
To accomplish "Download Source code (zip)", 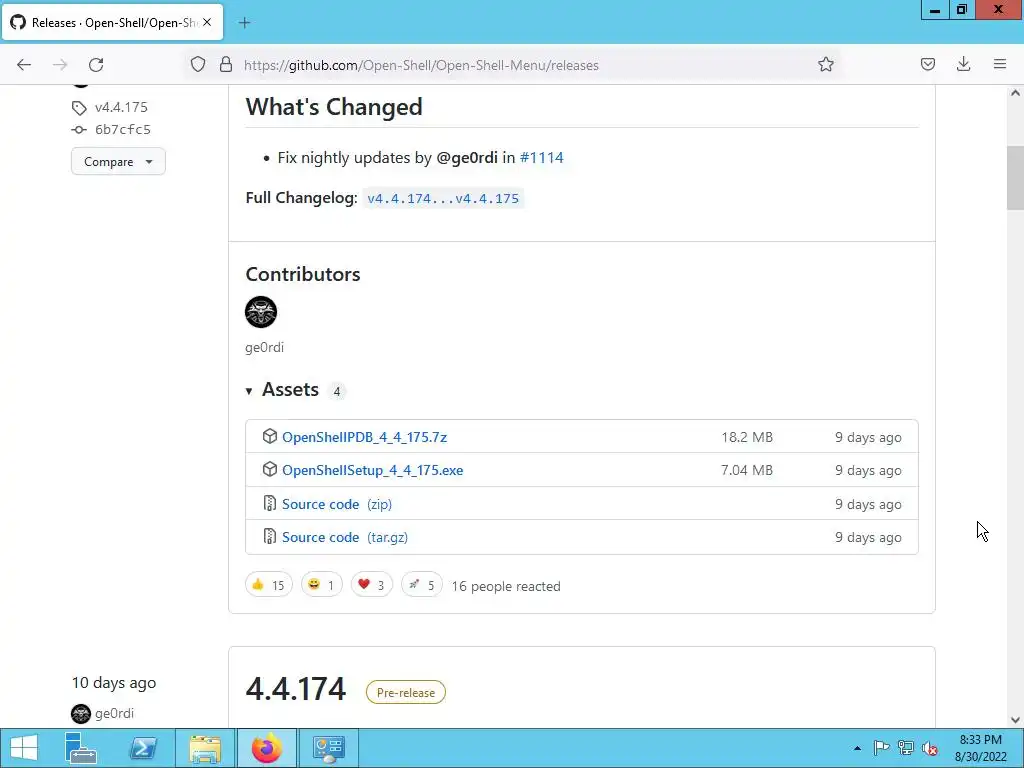I will click(337, 504).
